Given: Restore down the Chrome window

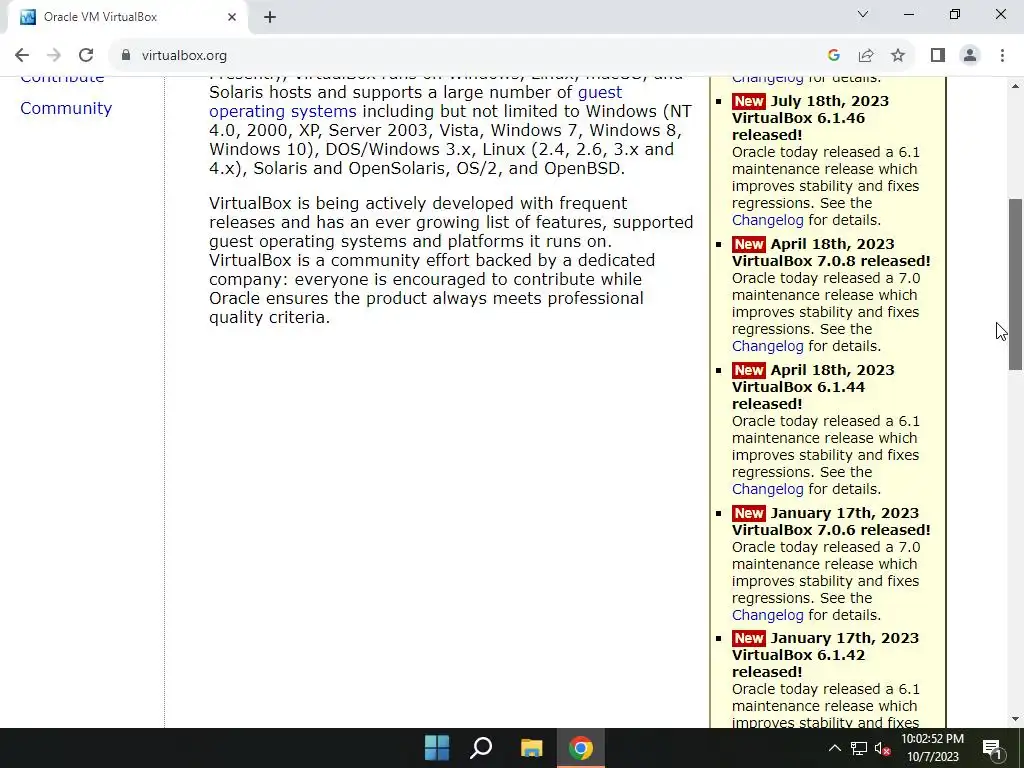Looking at the screenshot, I should point(955,14).
